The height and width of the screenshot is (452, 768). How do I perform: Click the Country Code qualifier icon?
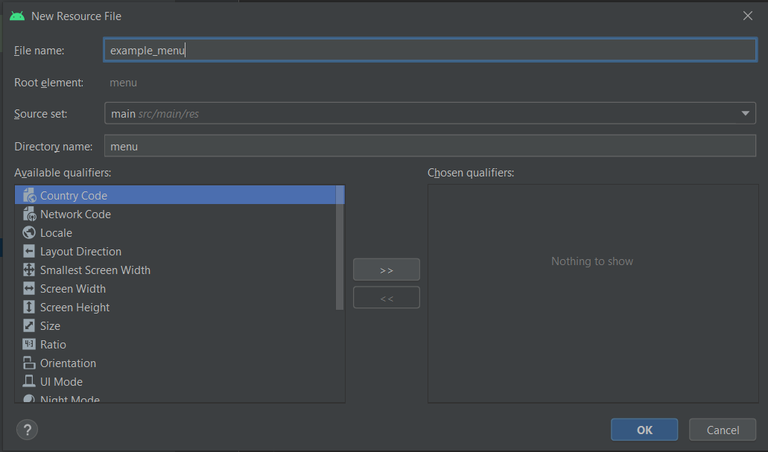pyautogui.click(x=29, y=195)
